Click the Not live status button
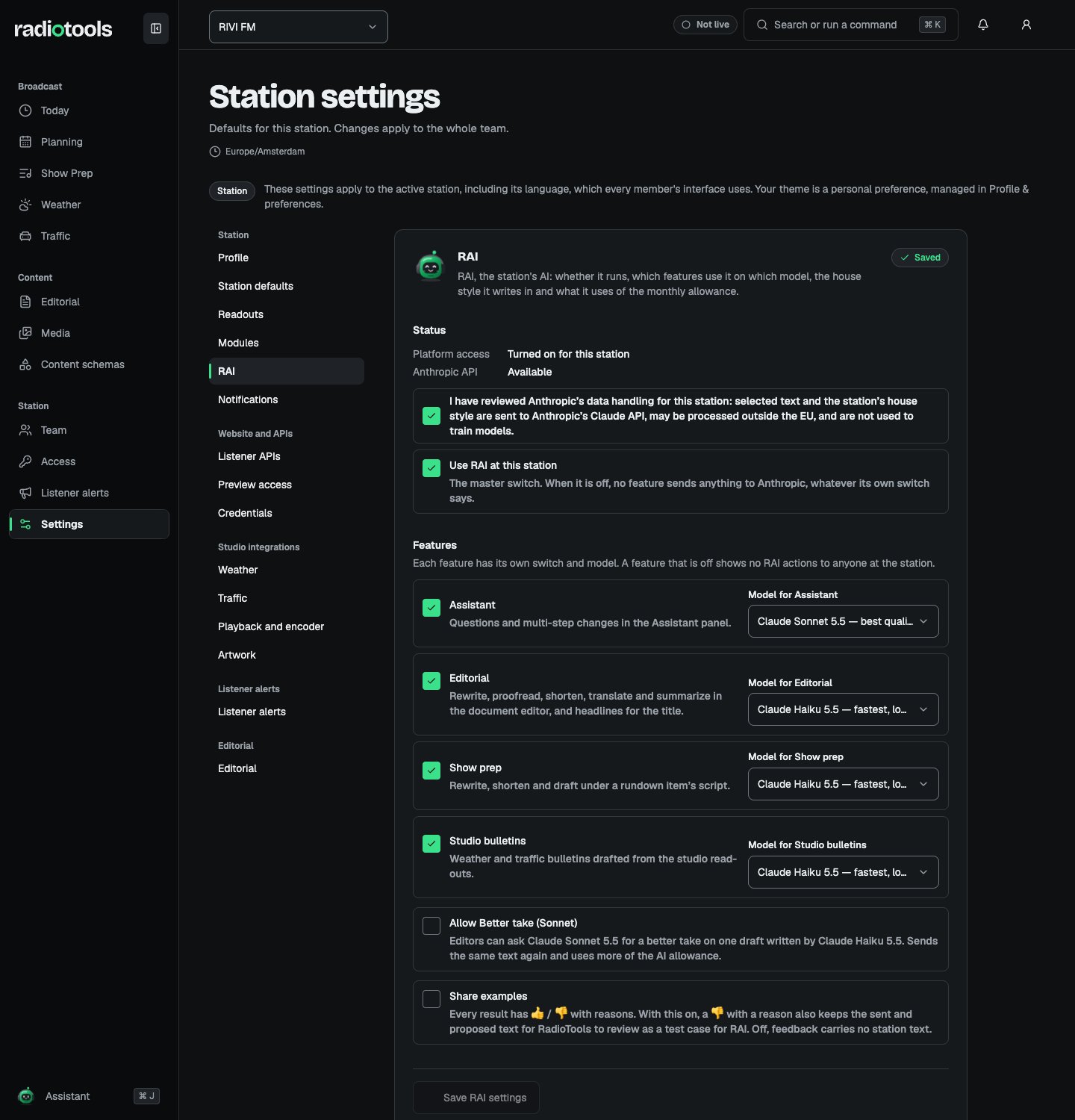This screenshot has width=1075, height=1120. click(705, 25)
